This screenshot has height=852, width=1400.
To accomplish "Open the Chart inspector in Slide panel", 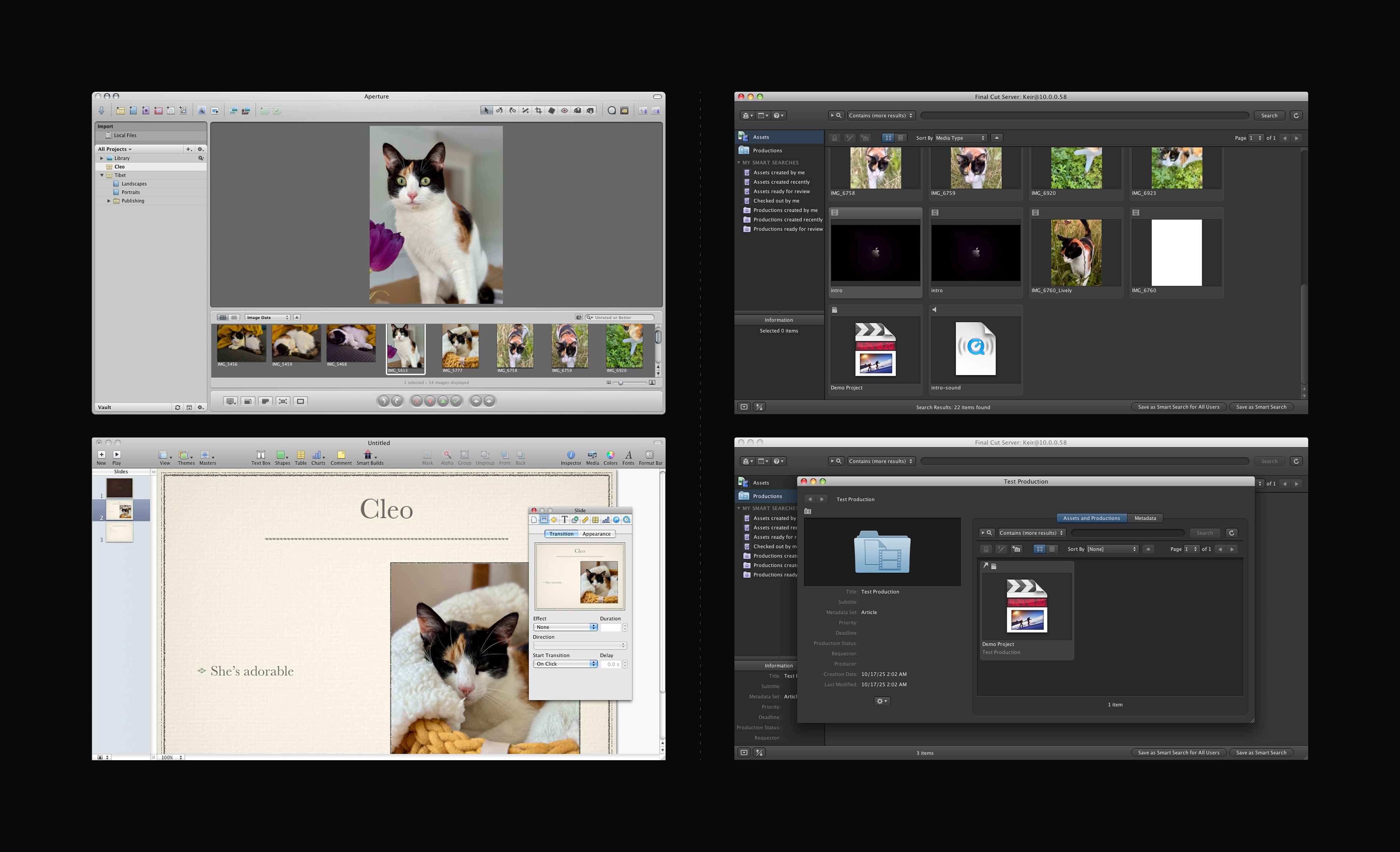I will pyautogui.click(x=606, y=520).
